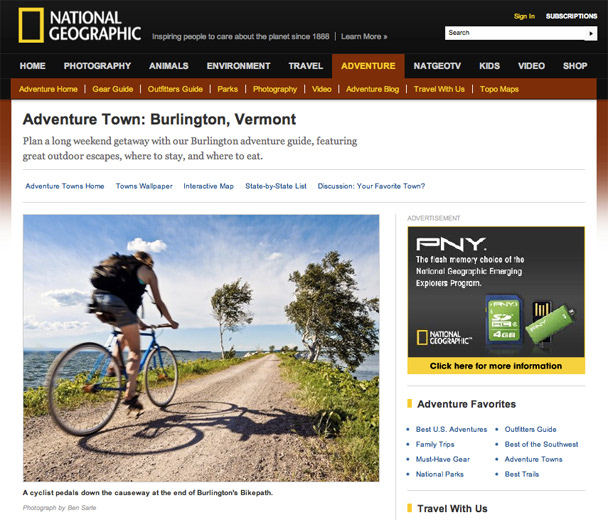This screenshot has width=608, height=520.
Task: Click the cyclist causeway photo
Action: tap(201, 348)
